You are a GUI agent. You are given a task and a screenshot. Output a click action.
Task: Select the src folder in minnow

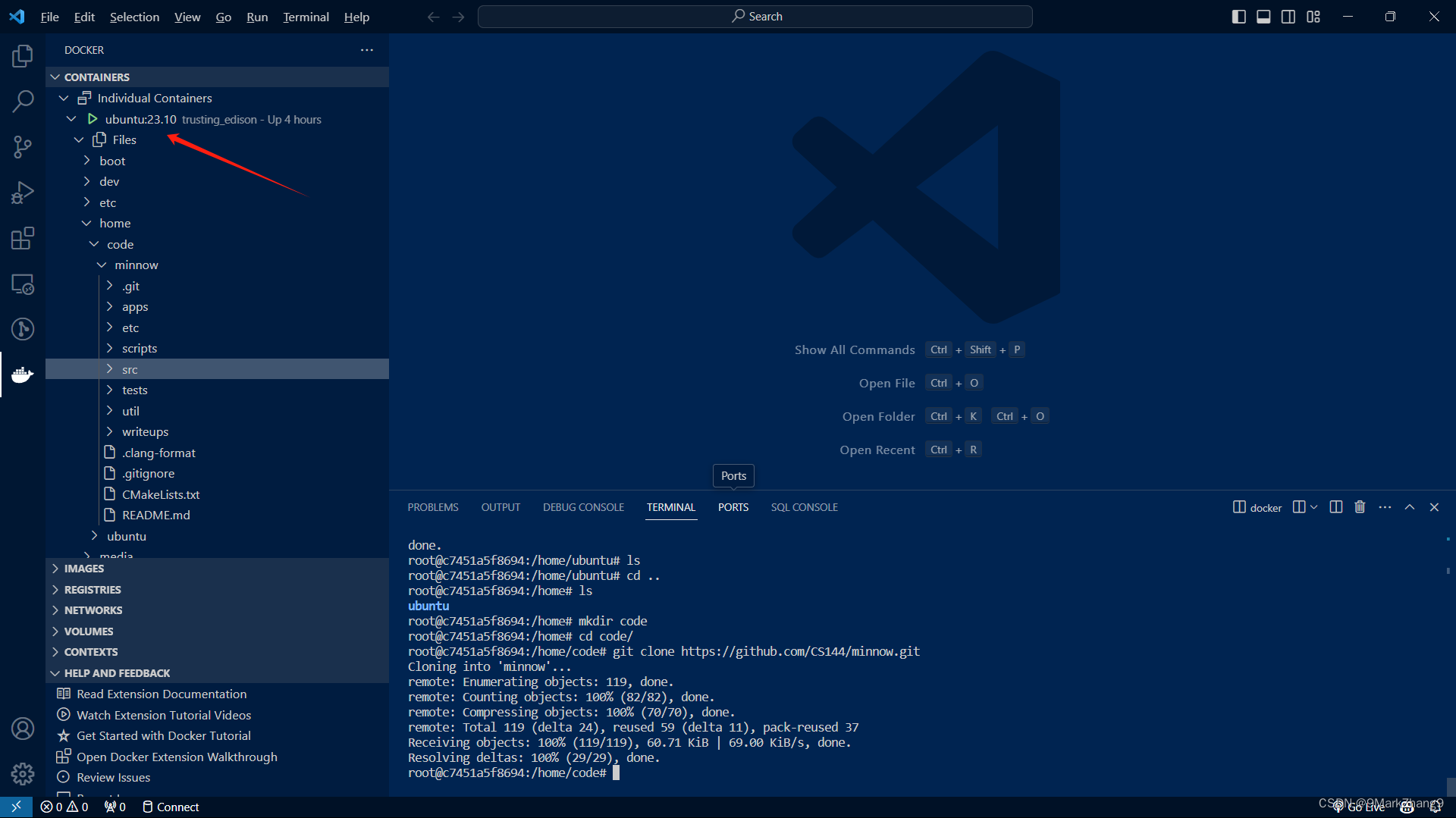[x=217, y=369]
